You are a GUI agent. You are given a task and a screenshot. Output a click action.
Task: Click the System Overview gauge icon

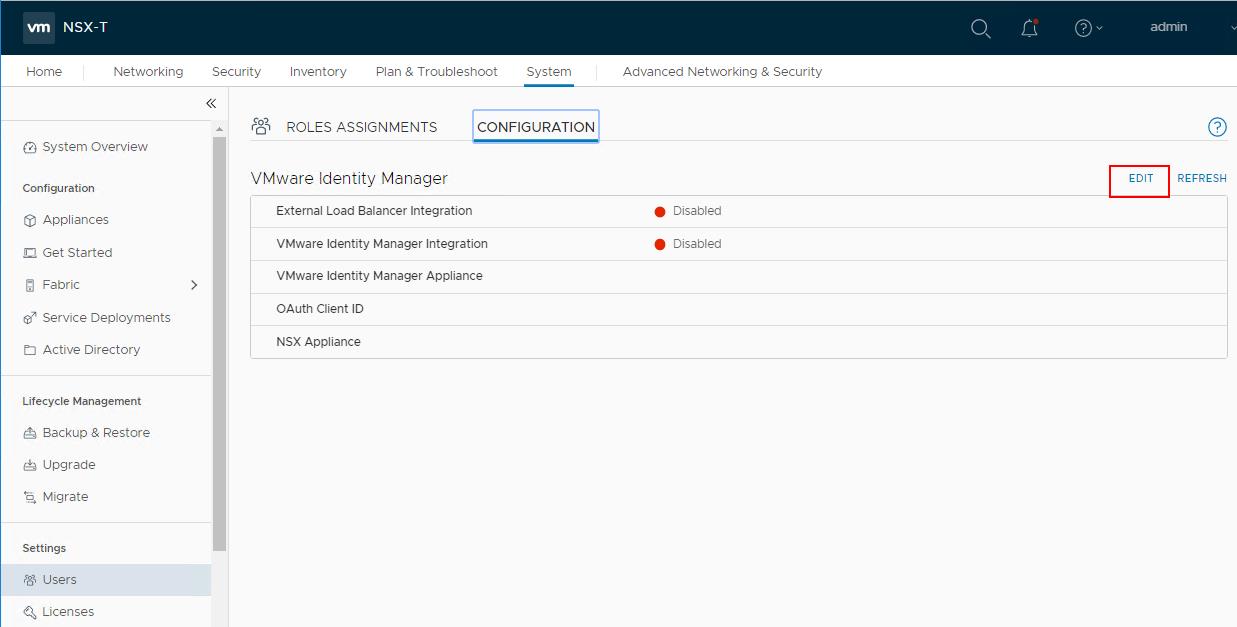(x=30, y=147)
